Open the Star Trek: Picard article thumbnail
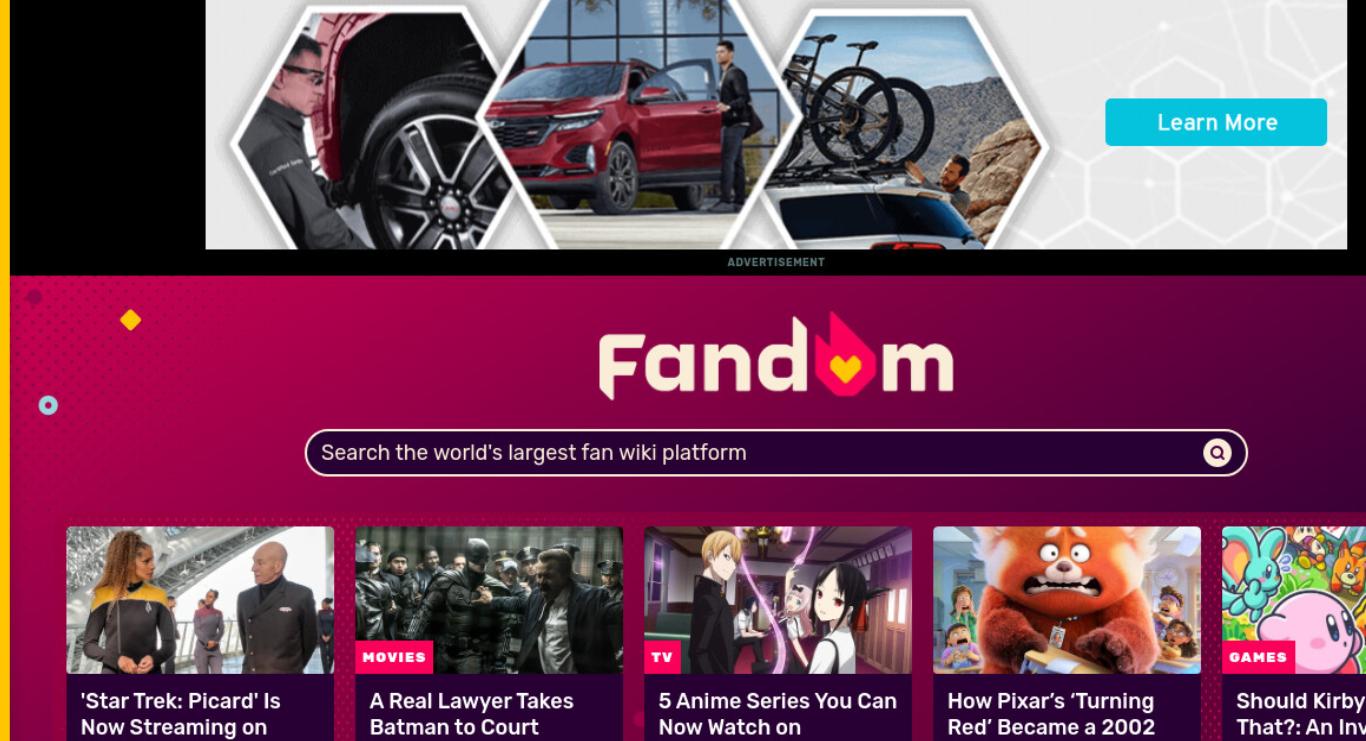The image size is (1366, 741). click(200, 600)
